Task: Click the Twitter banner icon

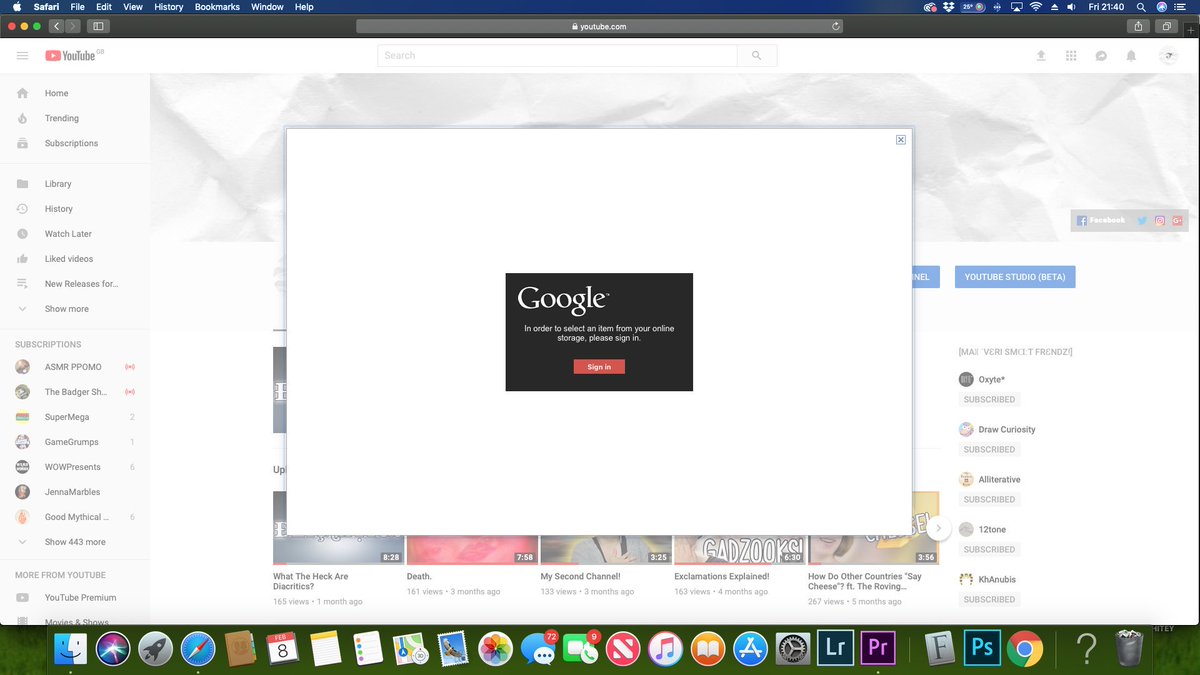Action: click(x=1142, y=221)
